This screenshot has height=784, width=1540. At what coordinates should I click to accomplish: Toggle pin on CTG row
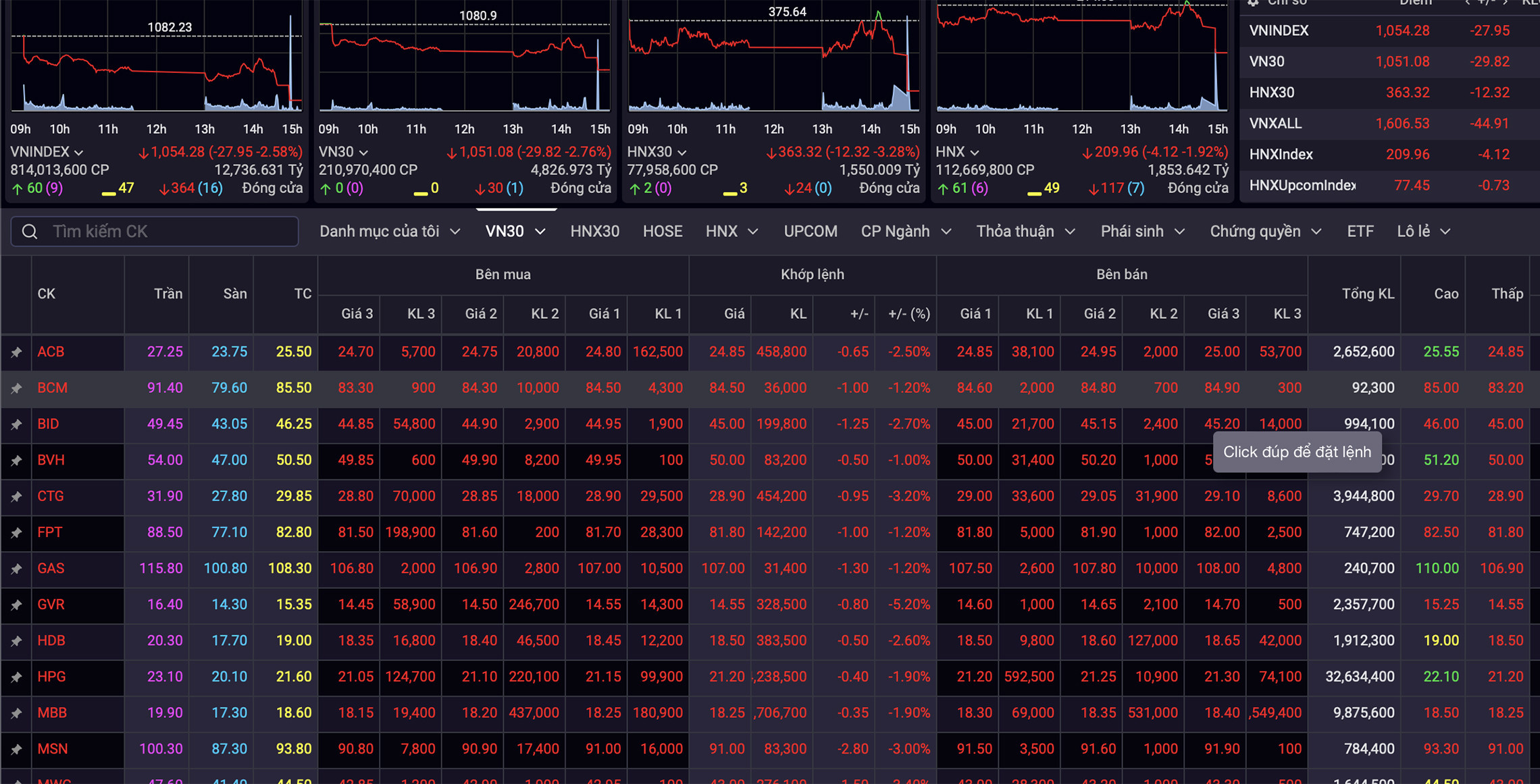[x=16, y=496]
